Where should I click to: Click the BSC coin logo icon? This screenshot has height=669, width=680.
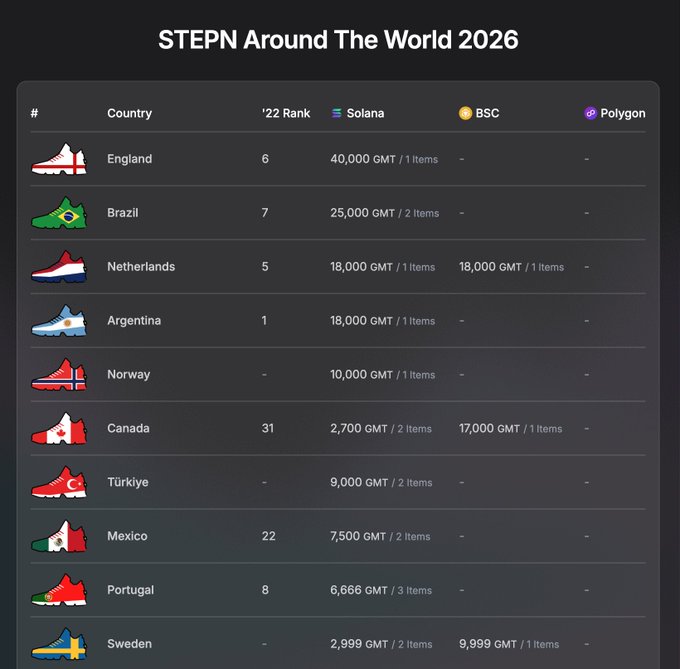click(x=465, y=113)
